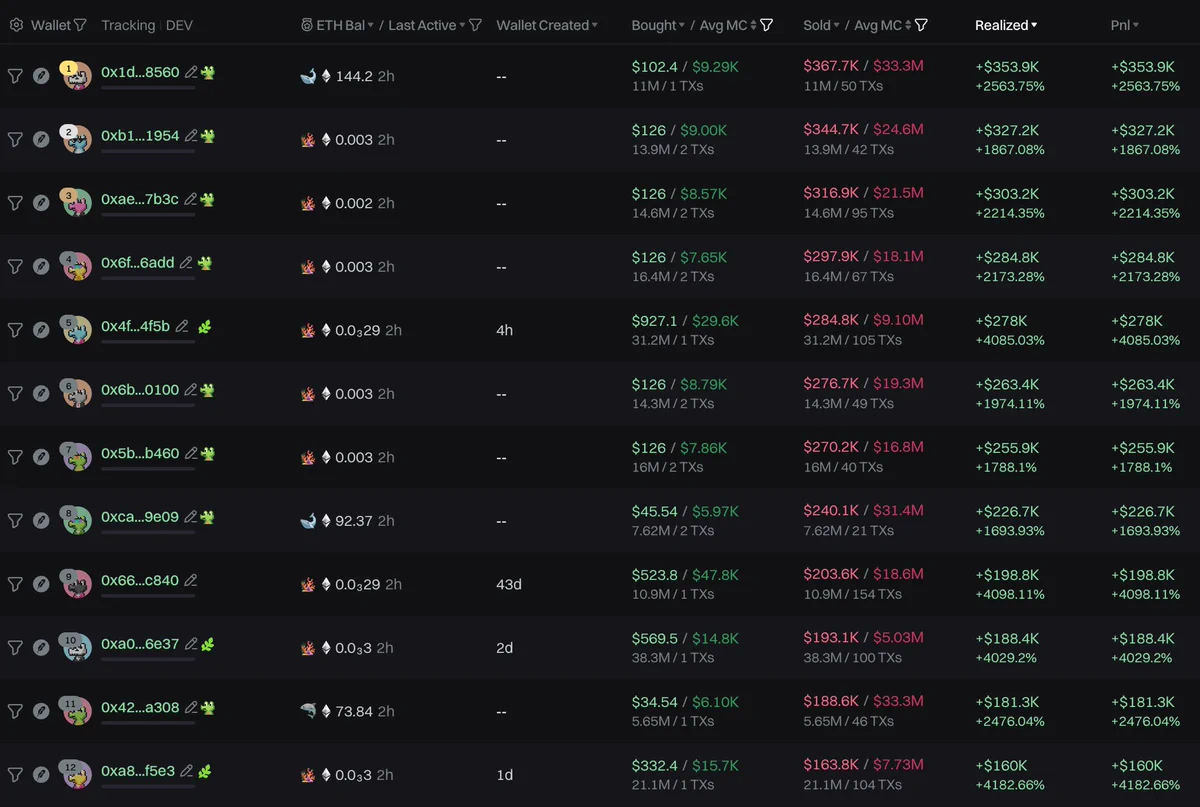Screen dimensions: 1200x807
Task: Open Last Active filter funnel icon
Action: tap(476, 25)
